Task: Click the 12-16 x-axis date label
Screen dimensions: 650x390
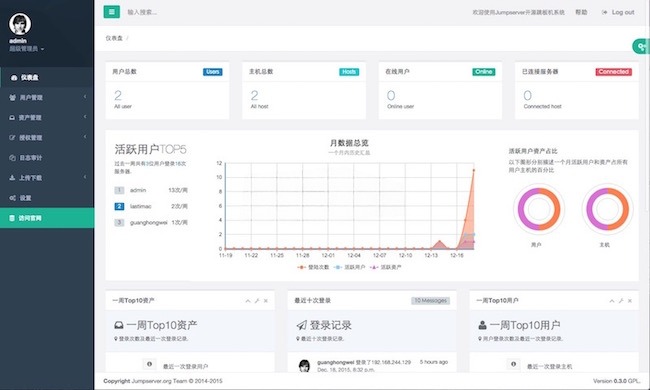Action: coord(456,255)
